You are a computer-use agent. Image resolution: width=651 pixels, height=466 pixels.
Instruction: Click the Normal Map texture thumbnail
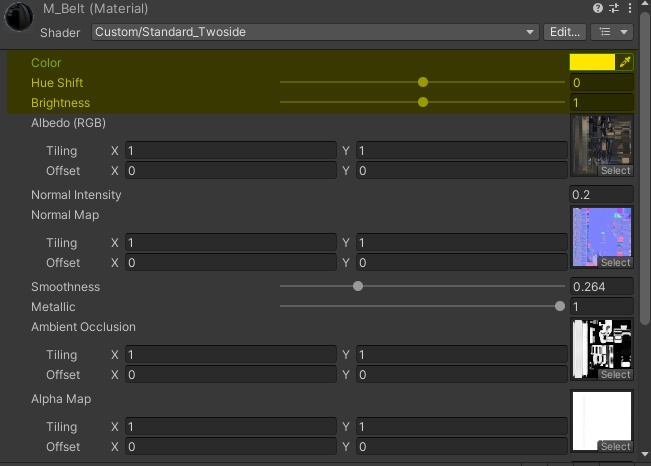point(601,234)
